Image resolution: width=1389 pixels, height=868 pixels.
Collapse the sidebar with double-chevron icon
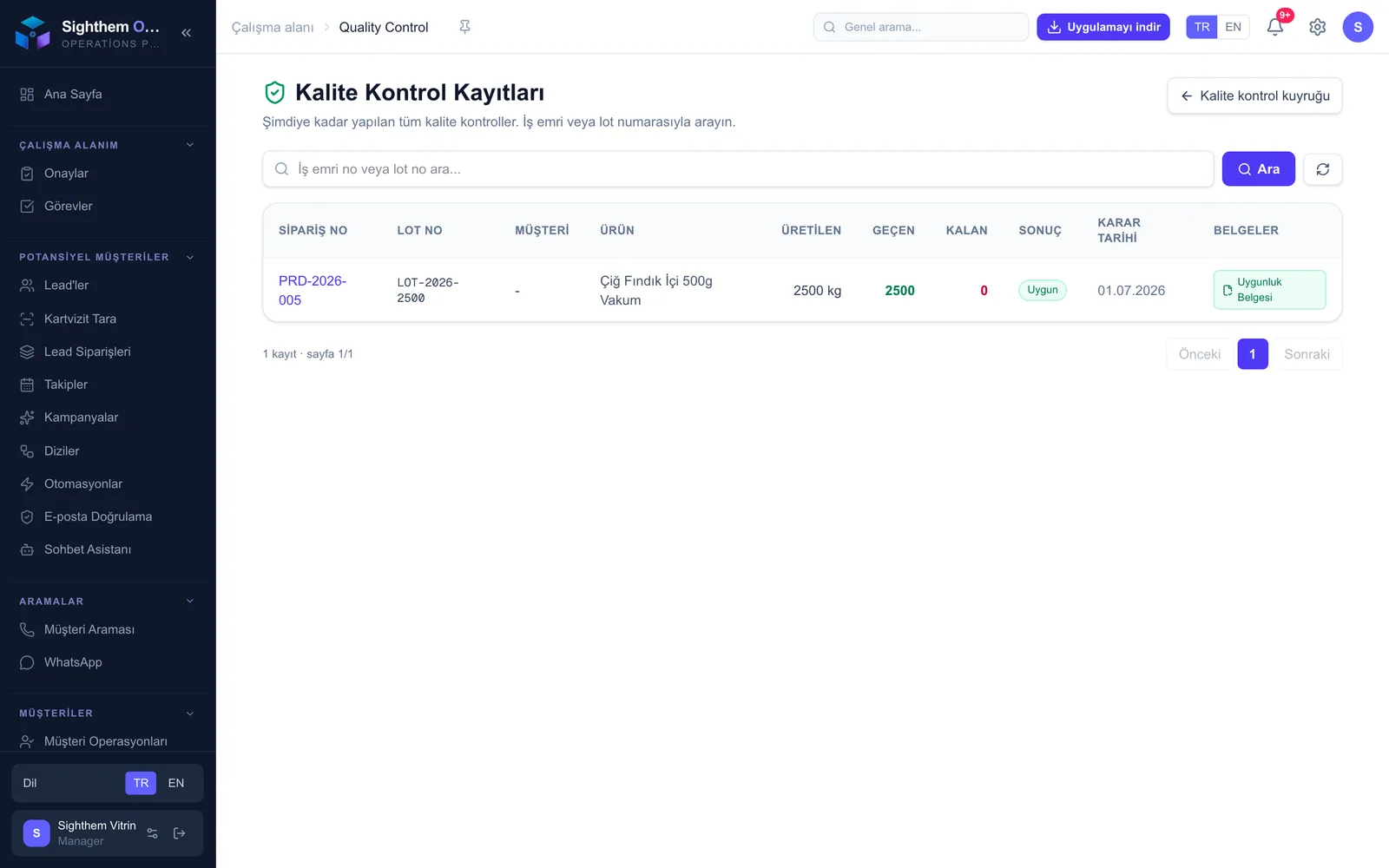click(186, 33)
